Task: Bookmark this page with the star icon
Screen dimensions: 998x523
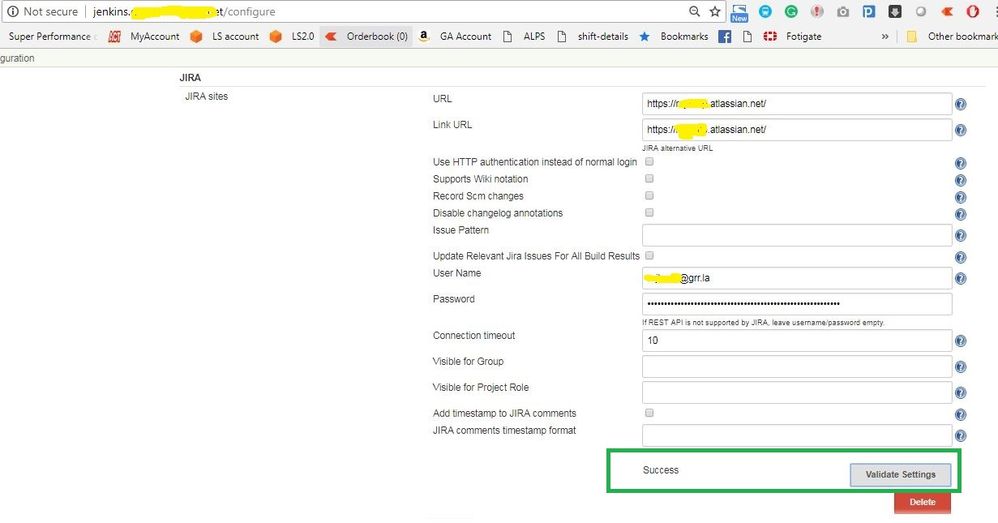Action: coord(715,11)
